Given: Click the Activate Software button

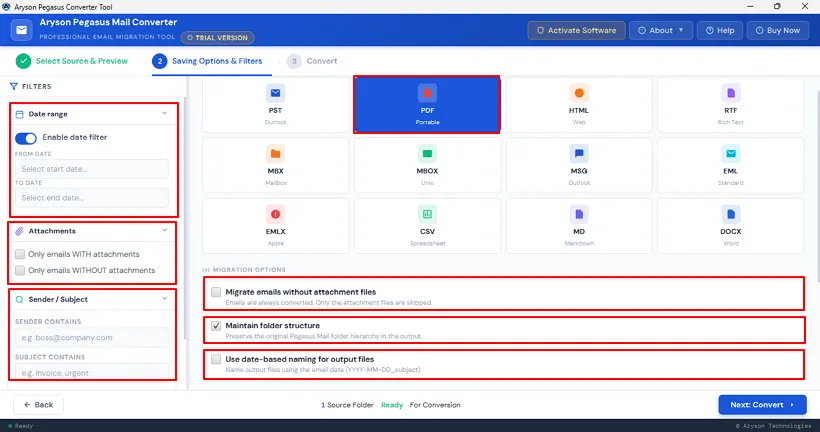Looking at the screenshot, I should pos(576,30).
